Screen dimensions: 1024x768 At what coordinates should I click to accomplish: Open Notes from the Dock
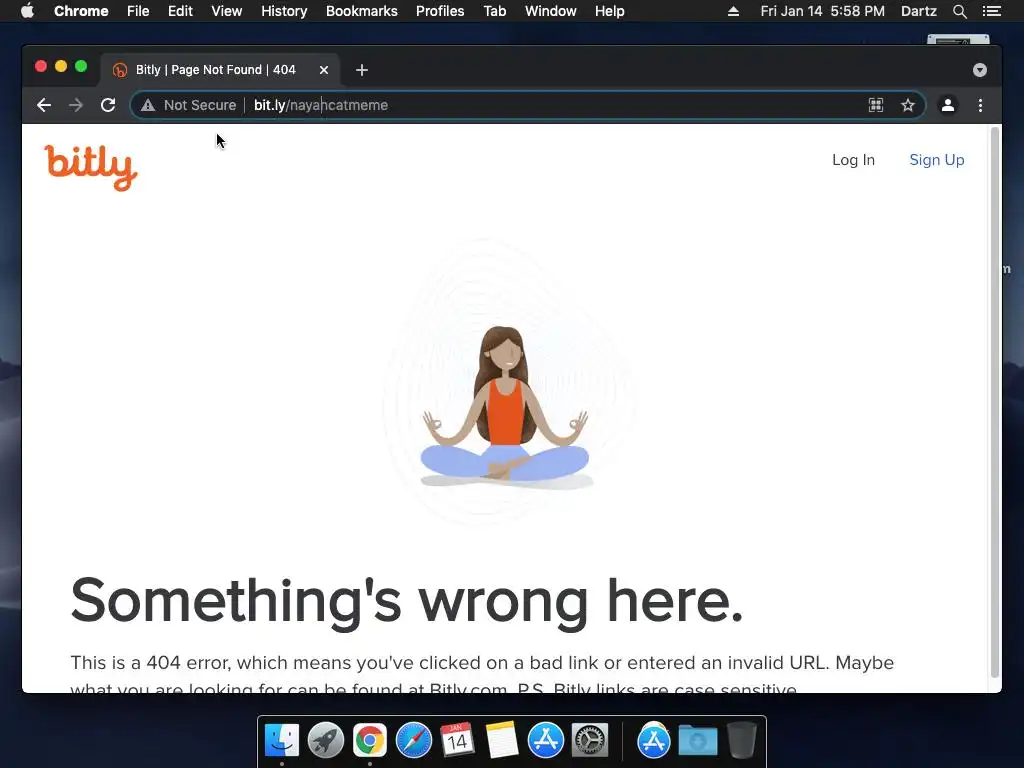click(x=502, y=741)
